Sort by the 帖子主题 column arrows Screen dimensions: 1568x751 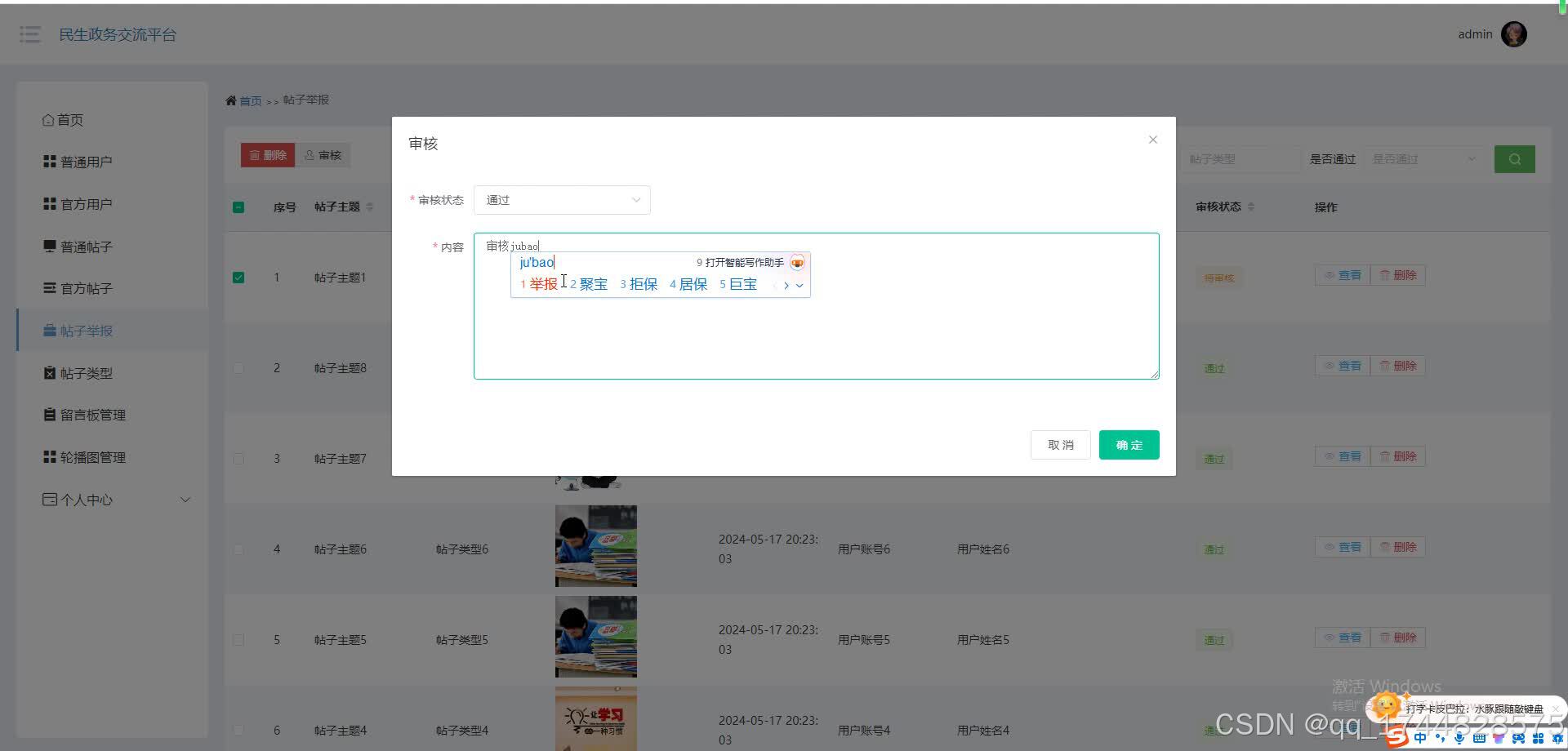[x=369, y=207]
